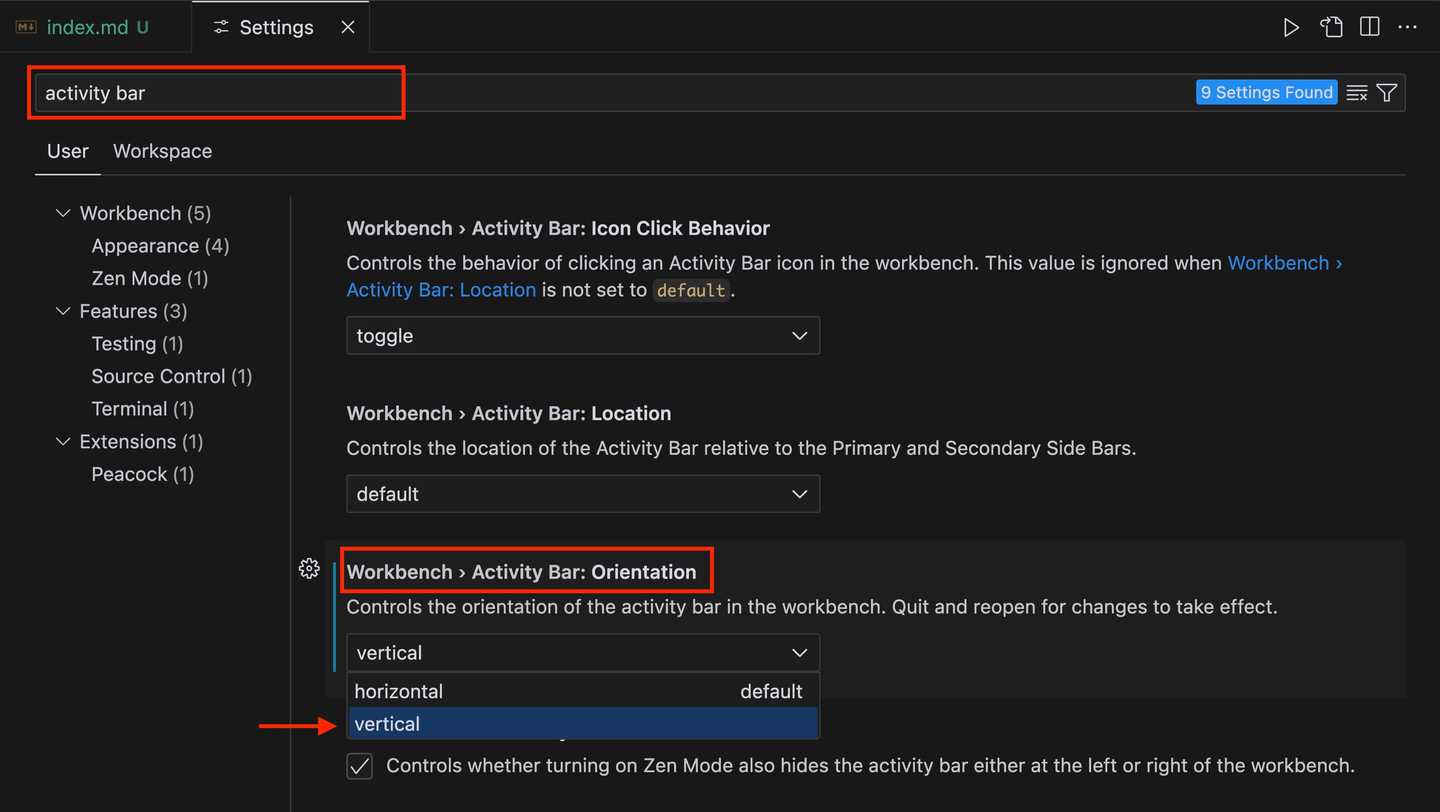
Task: Click inside the activity bar search field
Action: pyautogui.click(x=216, y=92)
